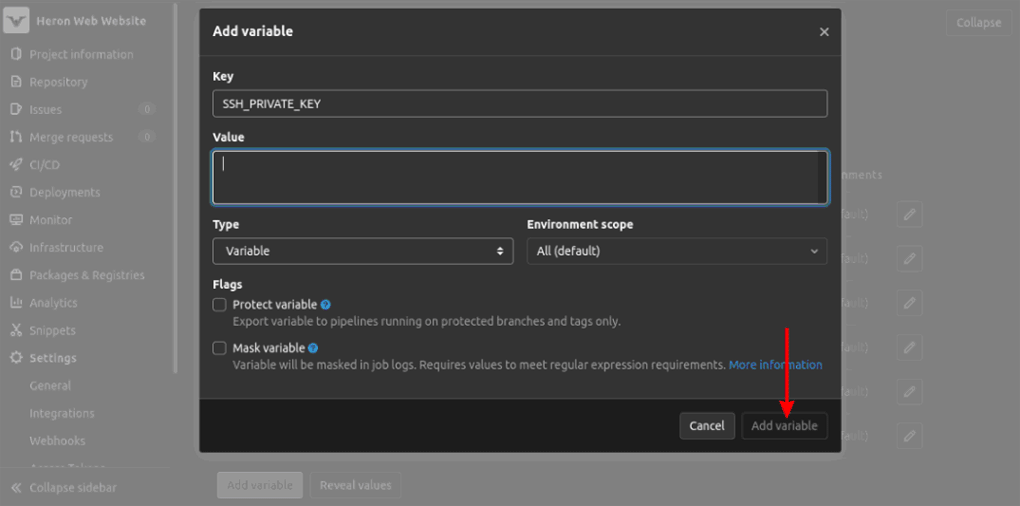Click the dialog's Add variable button
This screenshot has height=506, width=1020.
coord(785,426)
